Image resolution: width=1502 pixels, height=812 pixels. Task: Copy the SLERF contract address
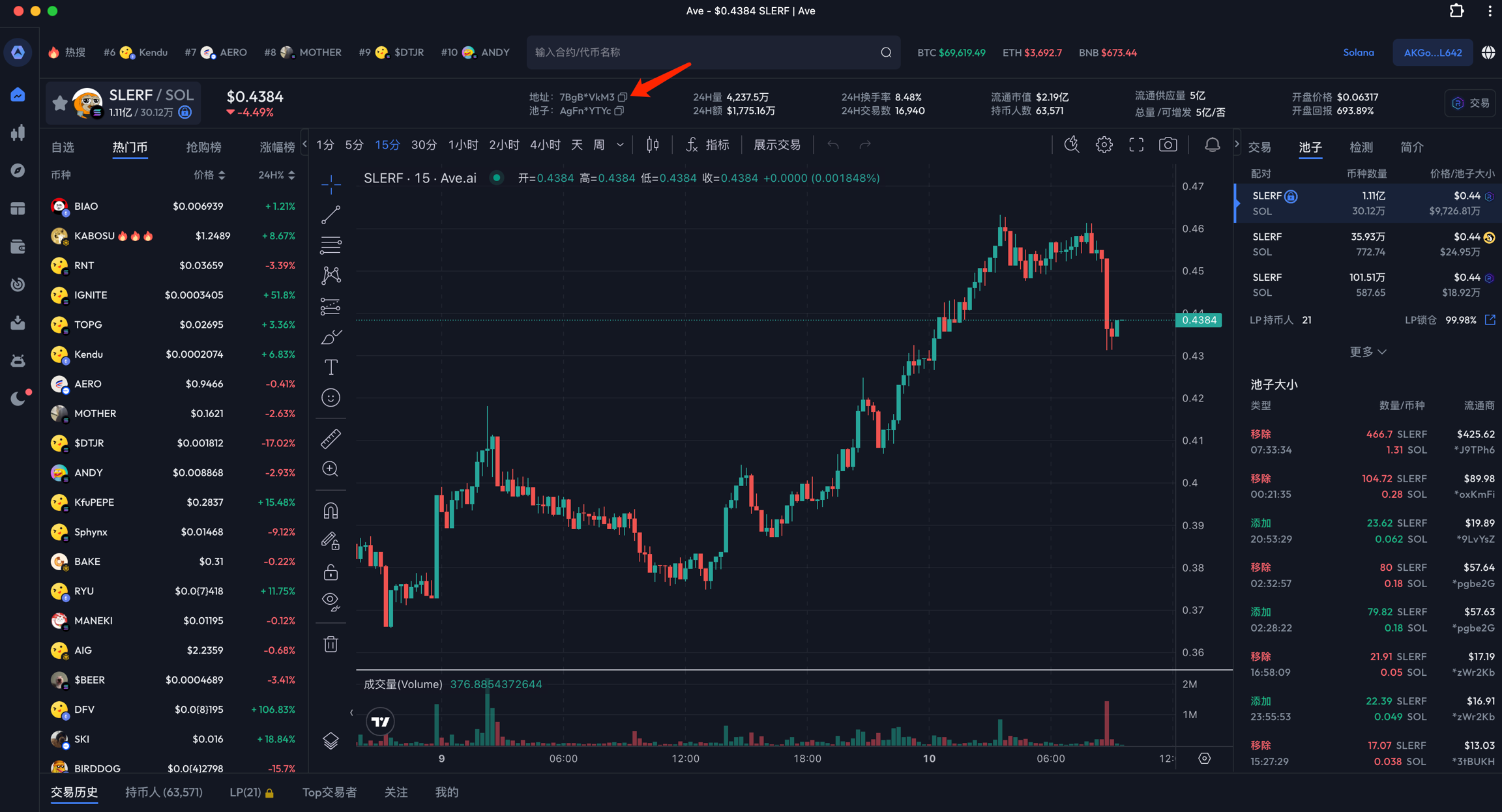pos(623,97)
